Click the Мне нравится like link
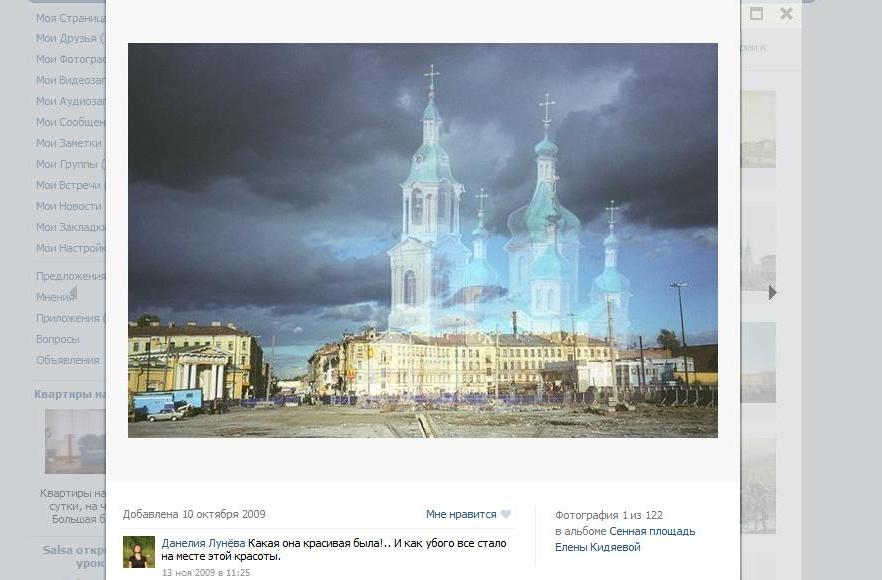The image size is (882, 580). tap(461, 514)
